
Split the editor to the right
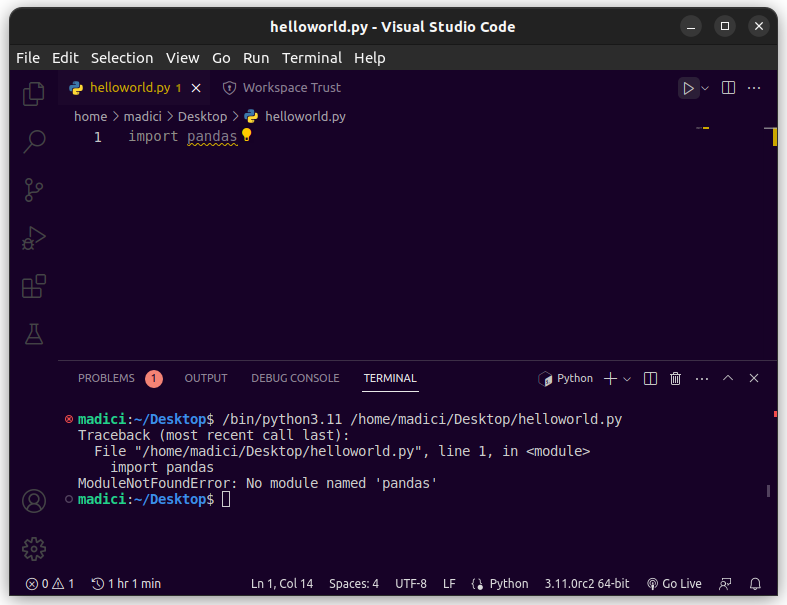[x=728, y=88]
